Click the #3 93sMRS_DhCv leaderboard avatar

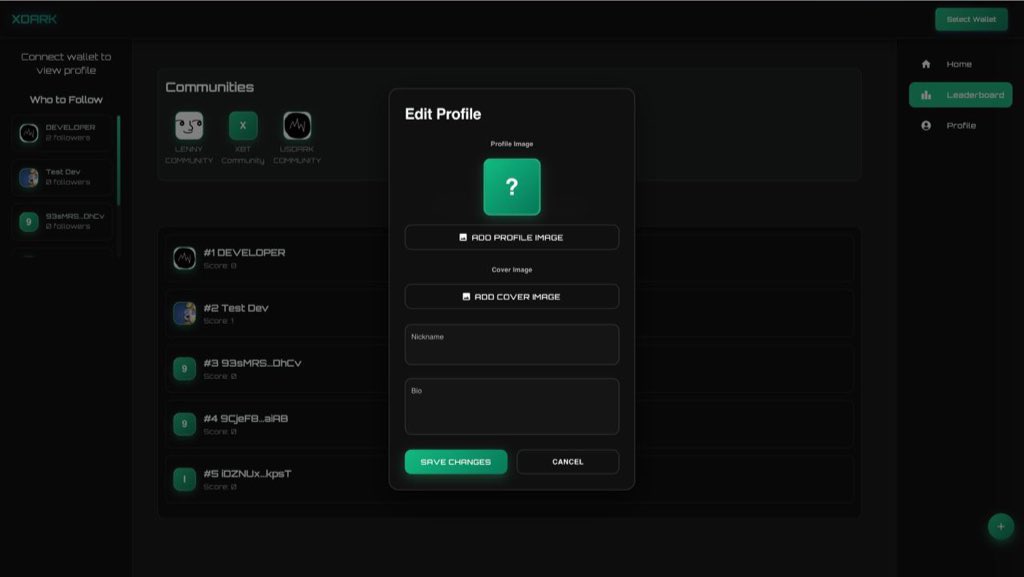(184, 369)
